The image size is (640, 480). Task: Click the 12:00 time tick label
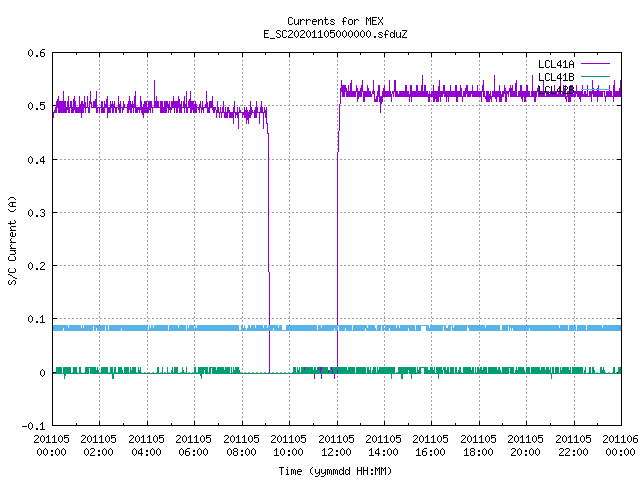tap(336, 452)
